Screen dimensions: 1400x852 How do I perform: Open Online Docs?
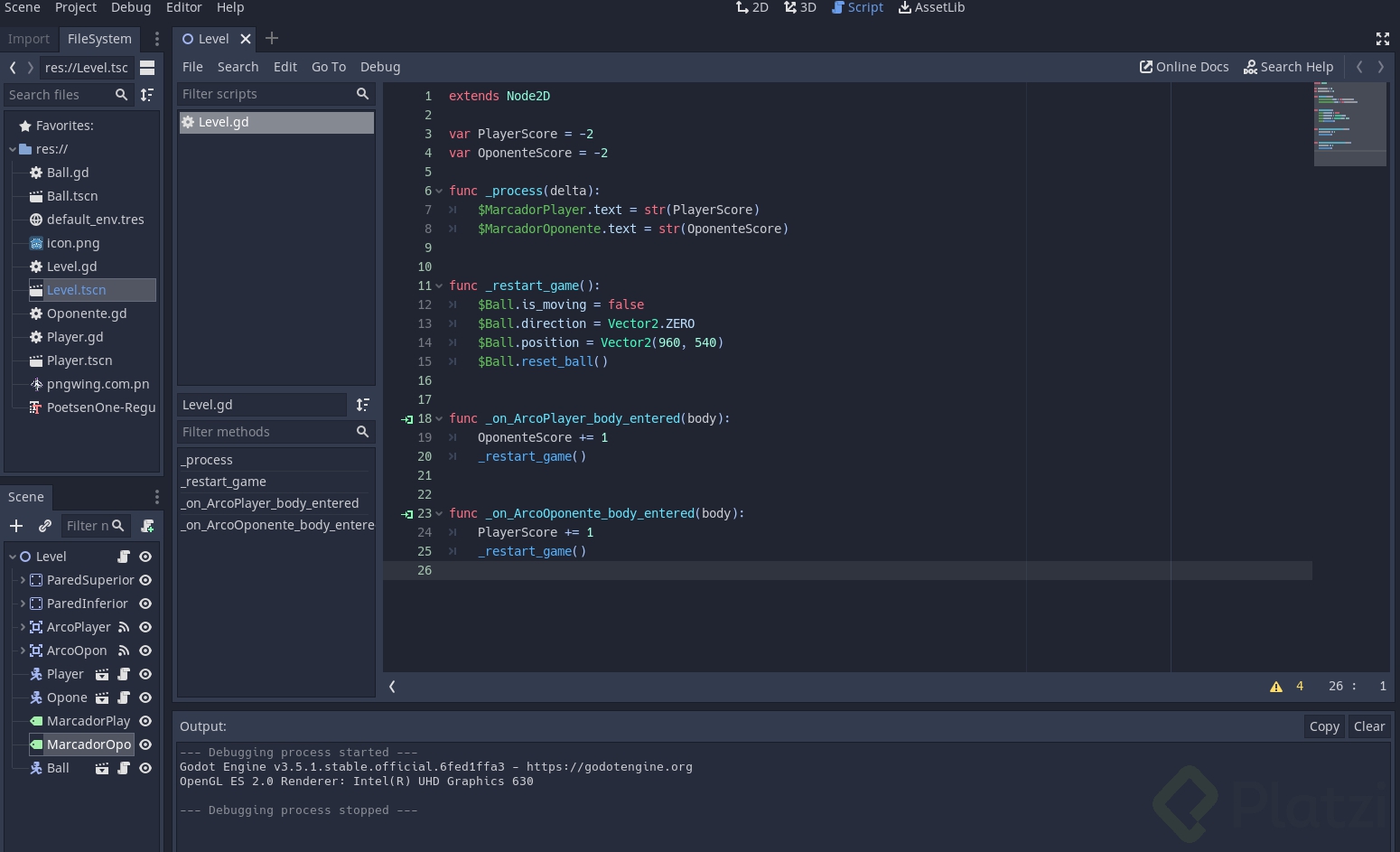click(x=1184, y=67)
